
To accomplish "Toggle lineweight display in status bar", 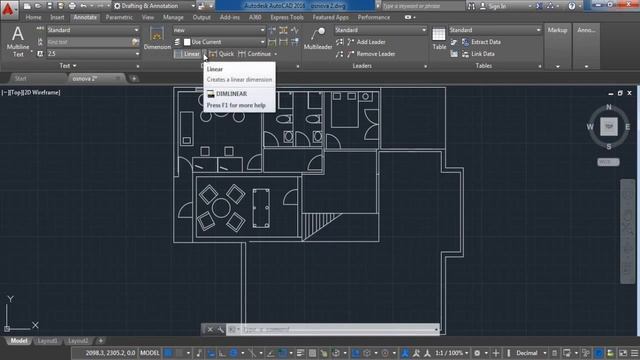I will [x=300, y=353].
